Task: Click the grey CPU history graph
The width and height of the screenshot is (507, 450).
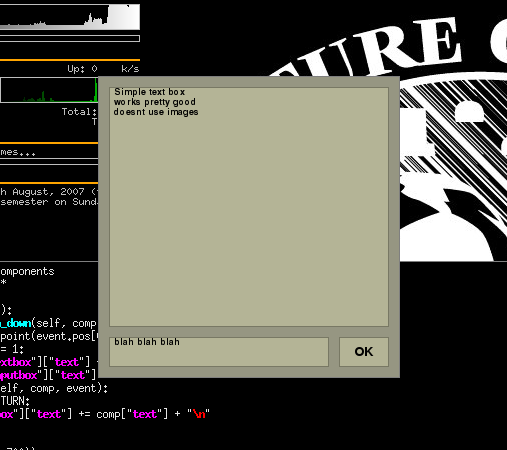Action: coord(70,17)
